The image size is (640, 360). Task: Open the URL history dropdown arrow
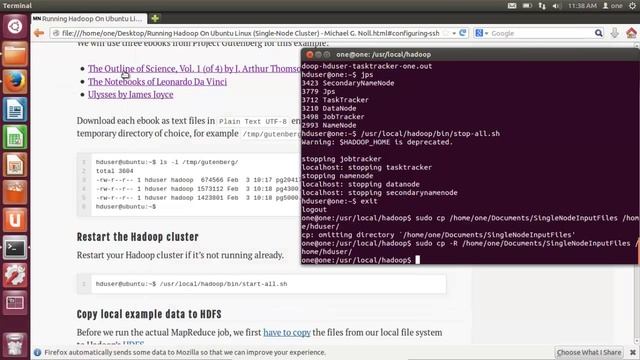point(454,33)
